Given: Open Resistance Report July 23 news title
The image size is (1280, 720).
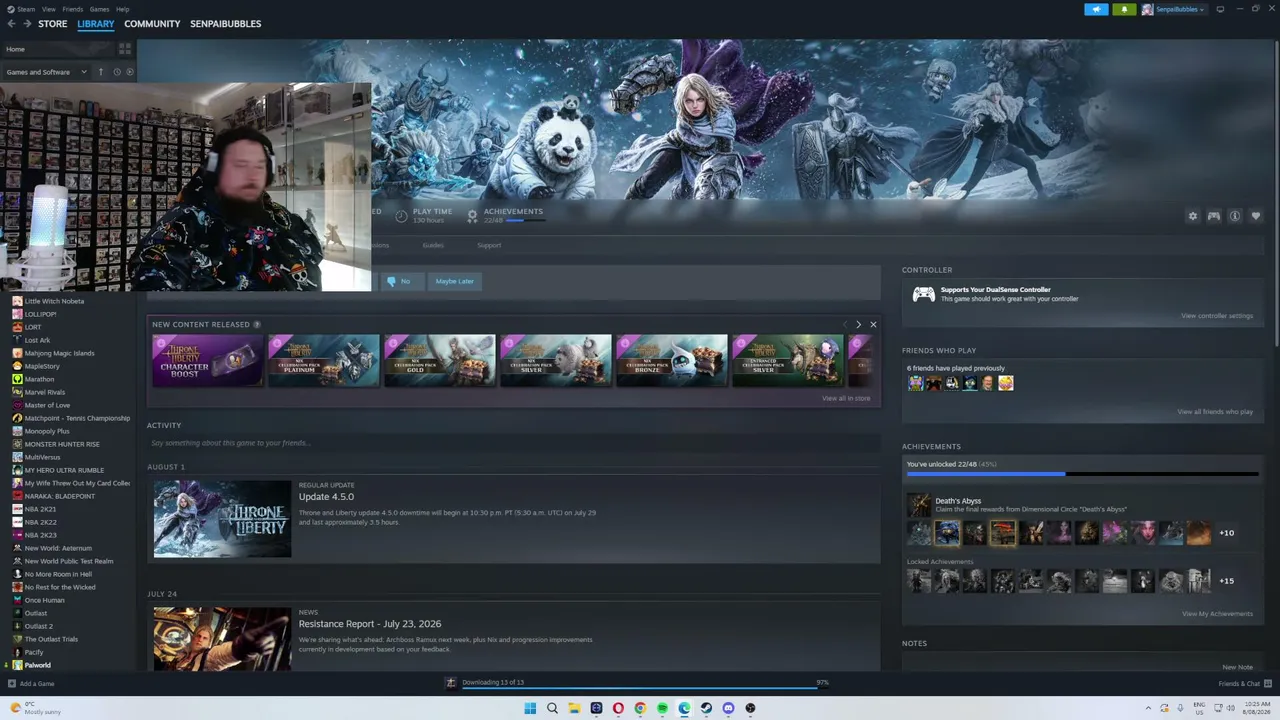Looking at the screenshot, I should click(370, 624).
